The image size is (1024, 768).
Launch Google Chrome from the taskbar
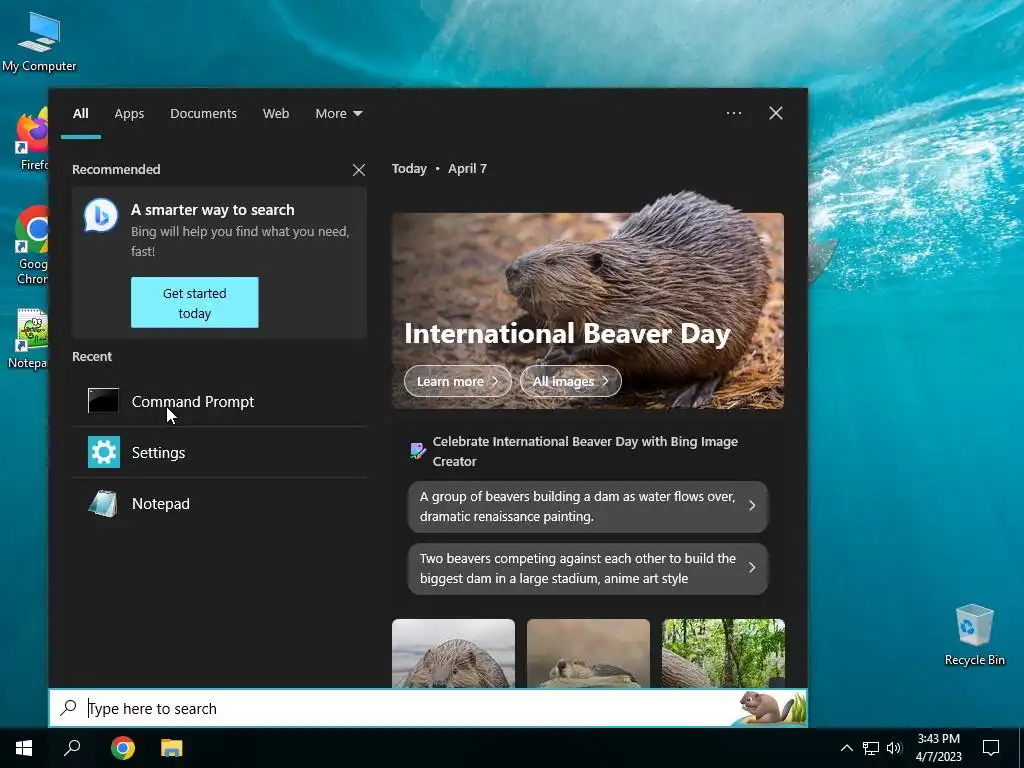click(x=123, y=748)
